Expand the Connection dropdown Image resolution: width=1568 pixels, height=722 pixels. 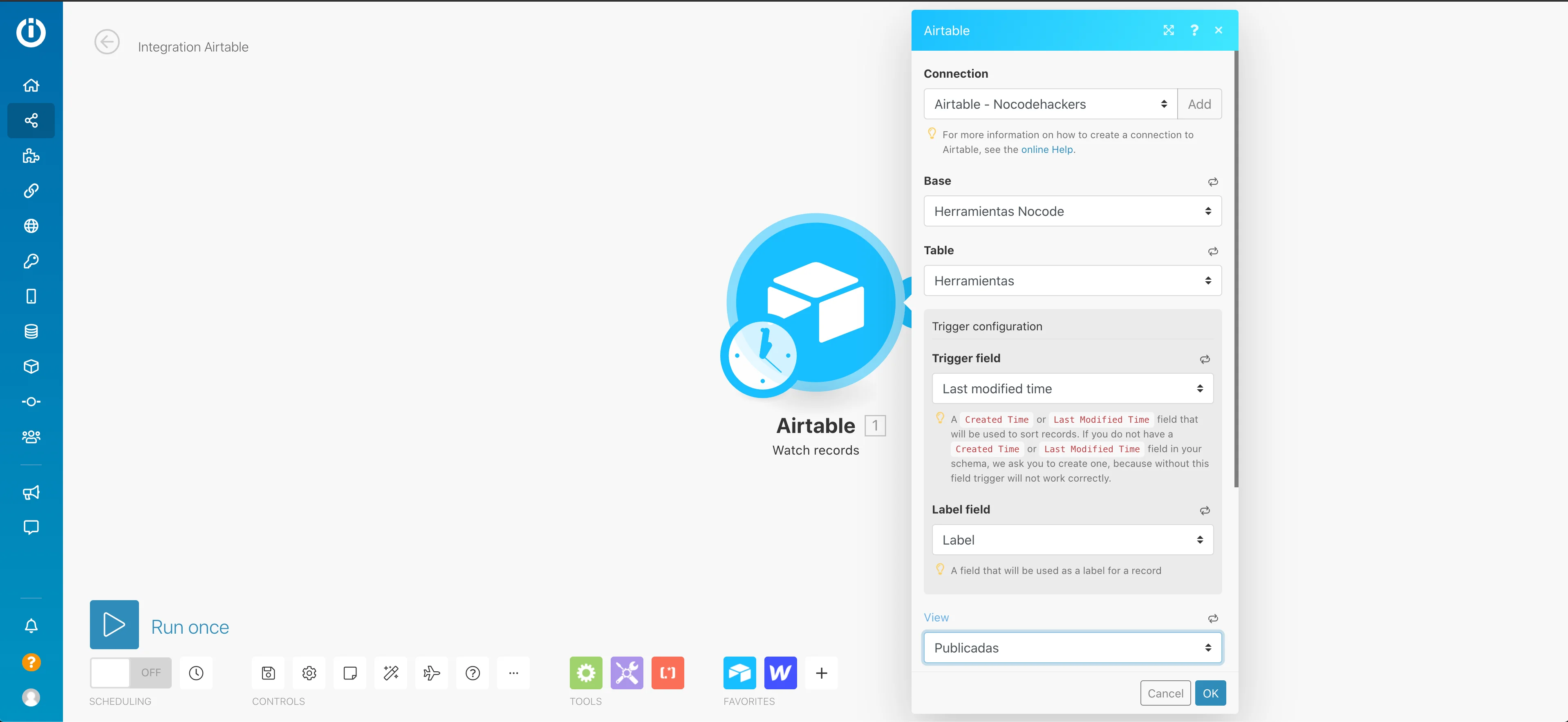pos(1050,104)
